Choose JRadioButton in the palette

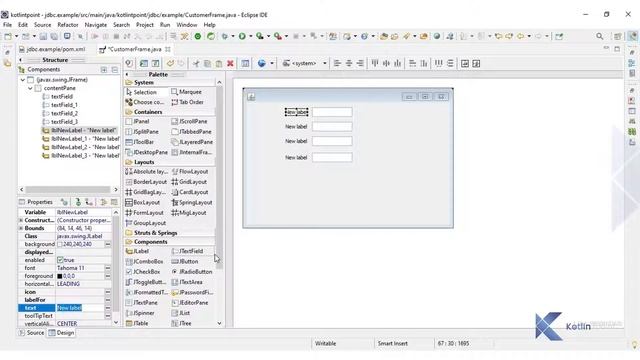point(192,271)
